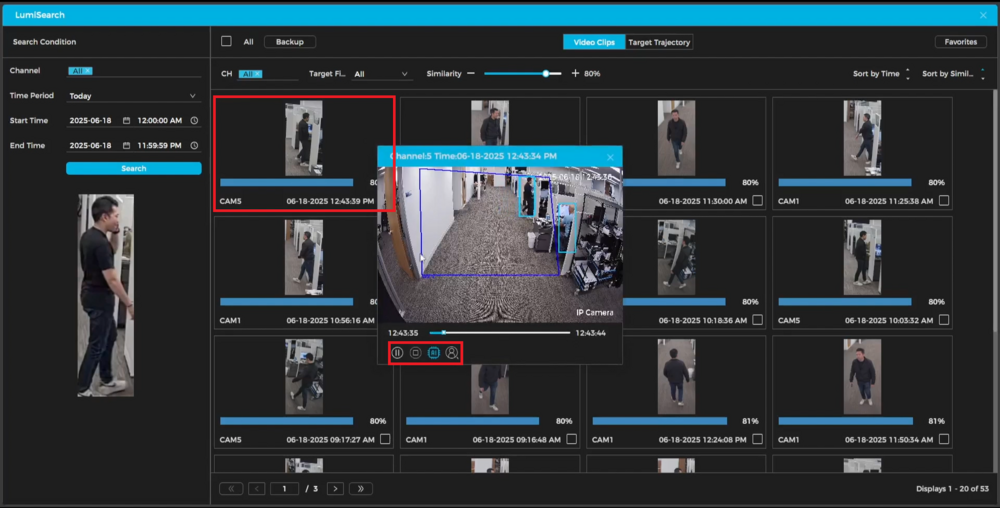Click the End Time clock icon
The height and width of the screenshot is (508, 1000).
coord(194,146)
